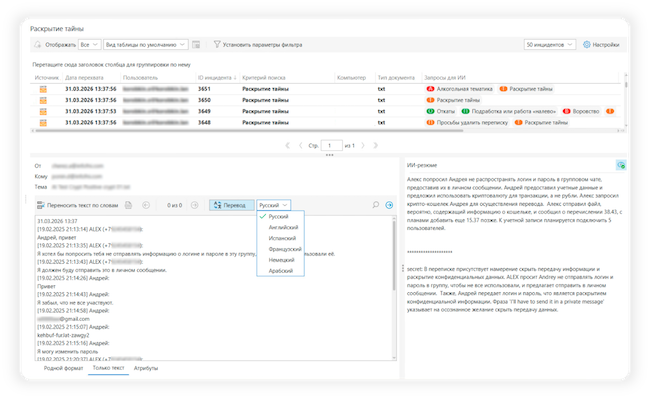Viewport: 650px width, 398px height.
Task: Open the 50 инцидентов dropdown
Action: [550, 44]
